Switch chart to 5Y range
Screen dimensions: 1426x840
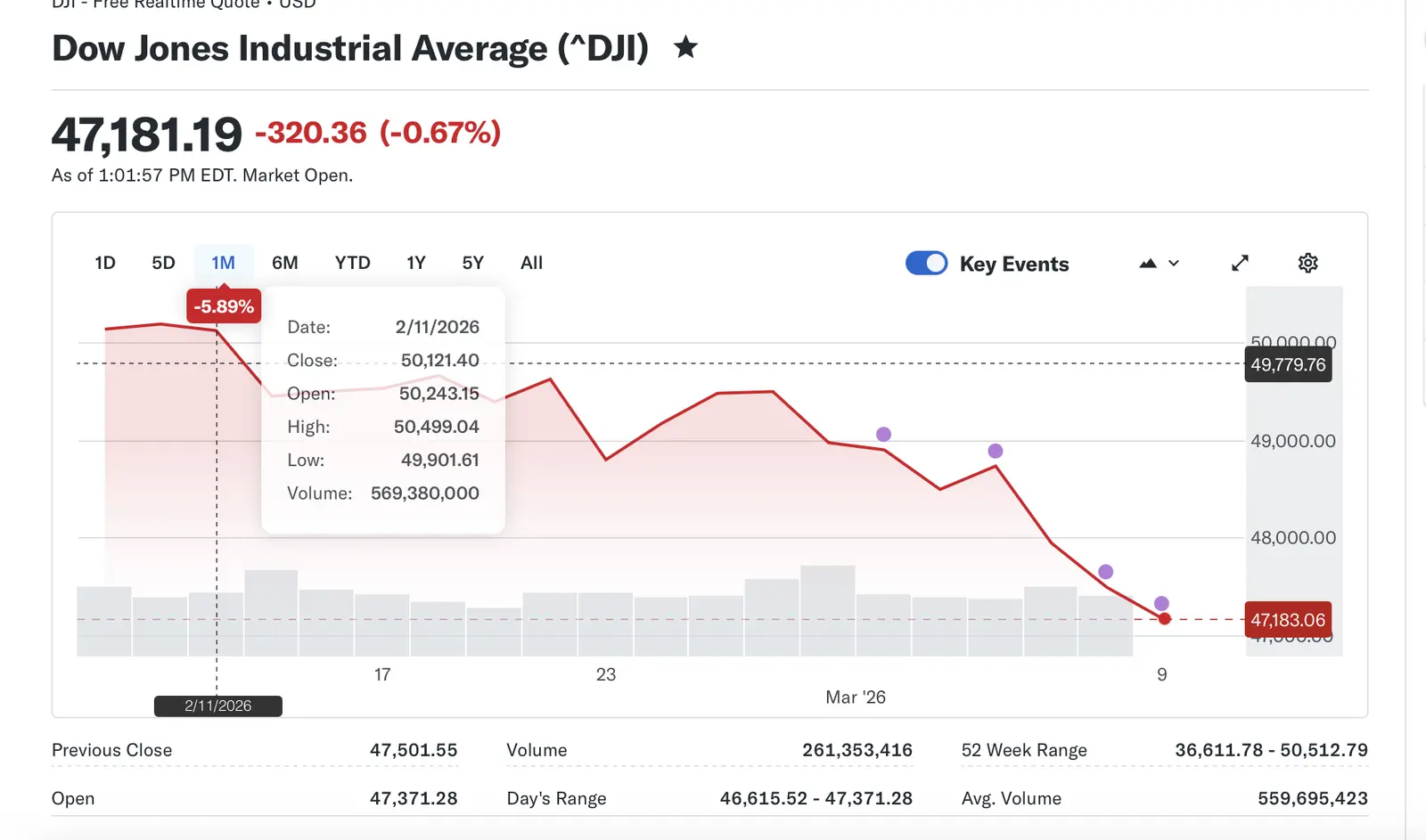pyautogui.click(x=472, y=263)
